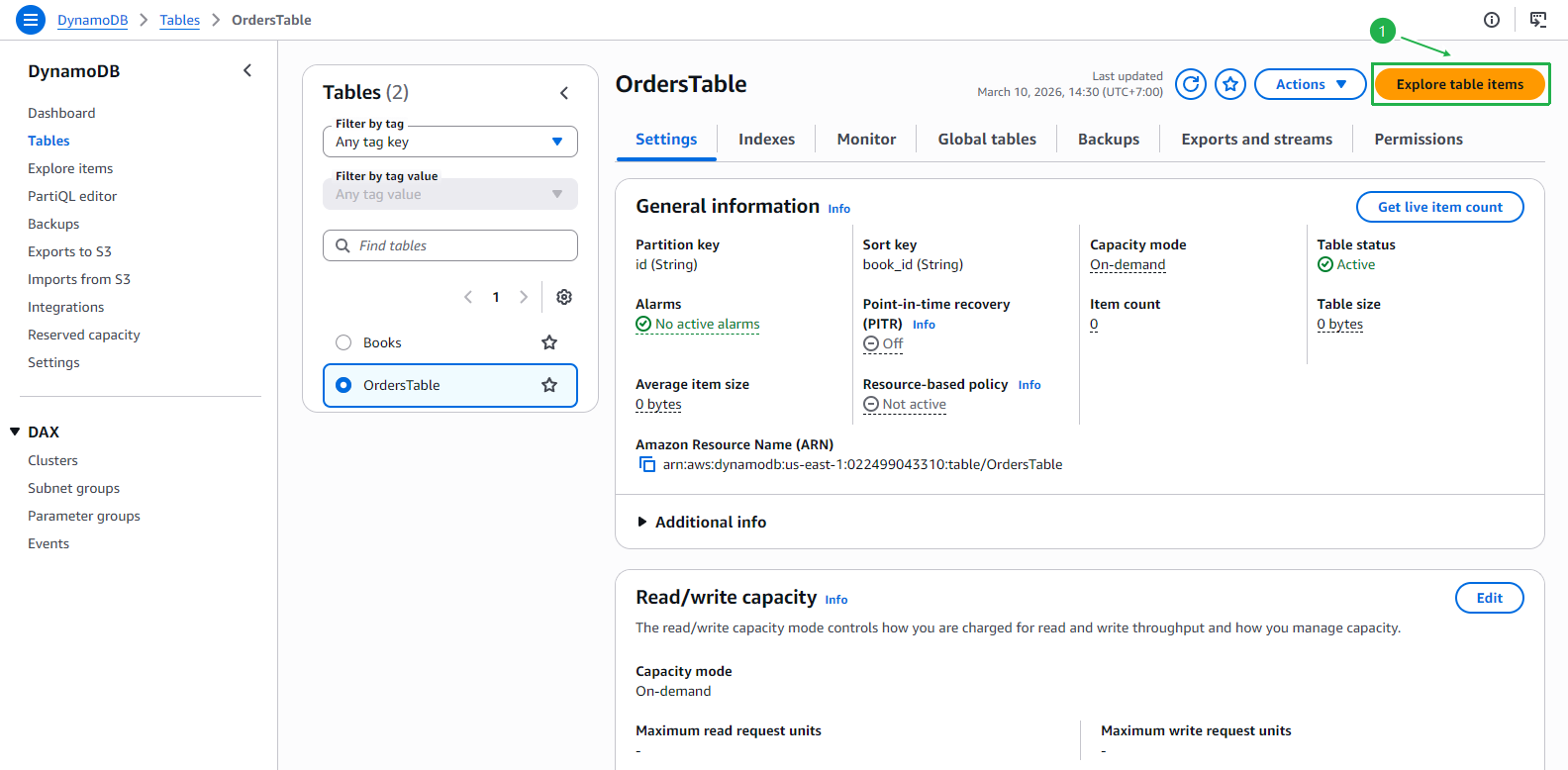Edit the Read/write capacity settings

(x=1490, y=598)
